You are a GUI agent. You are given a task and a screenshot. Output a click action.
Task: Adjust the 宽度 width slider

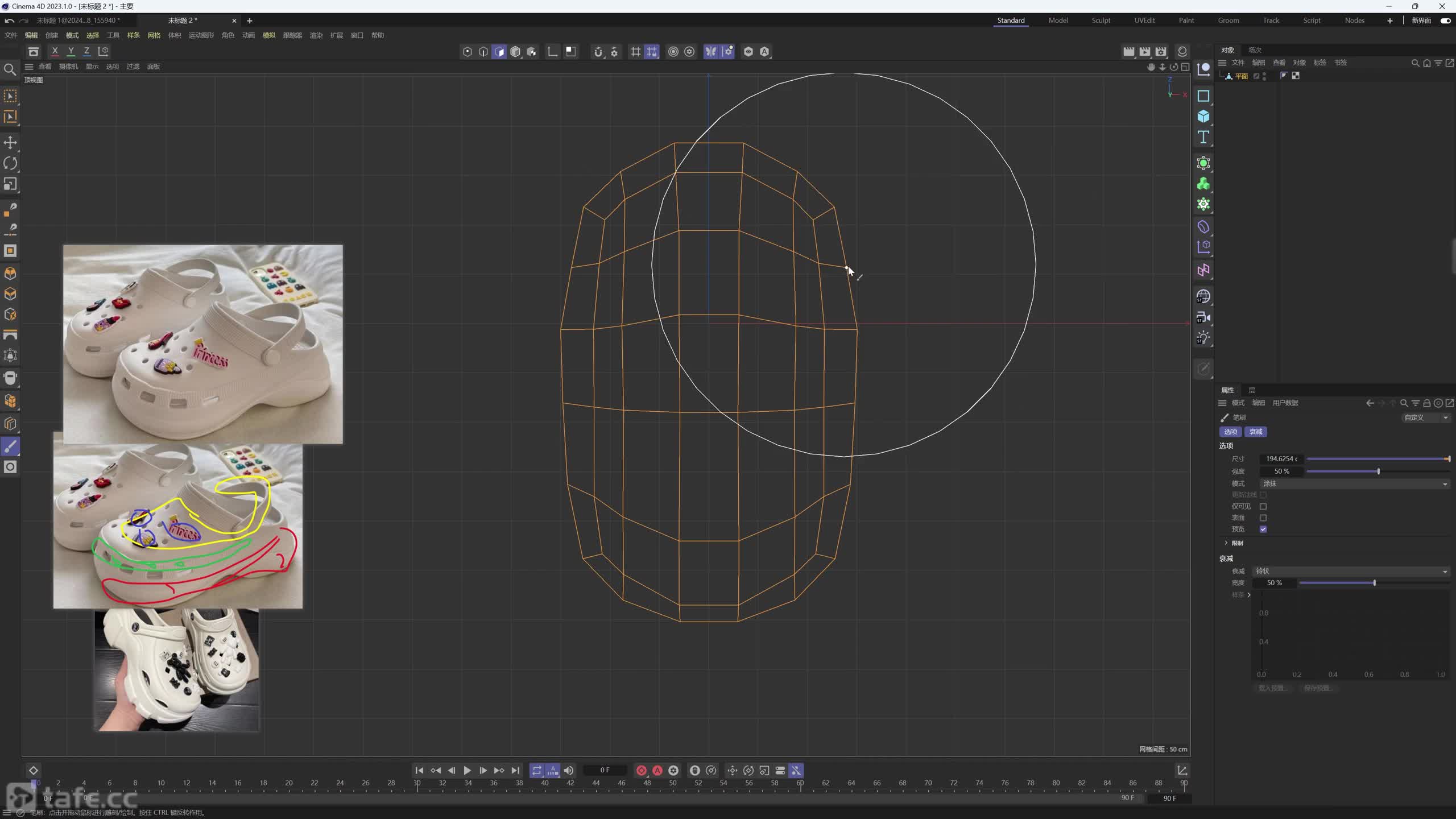pyautogui.click(x=1375, y=583)
